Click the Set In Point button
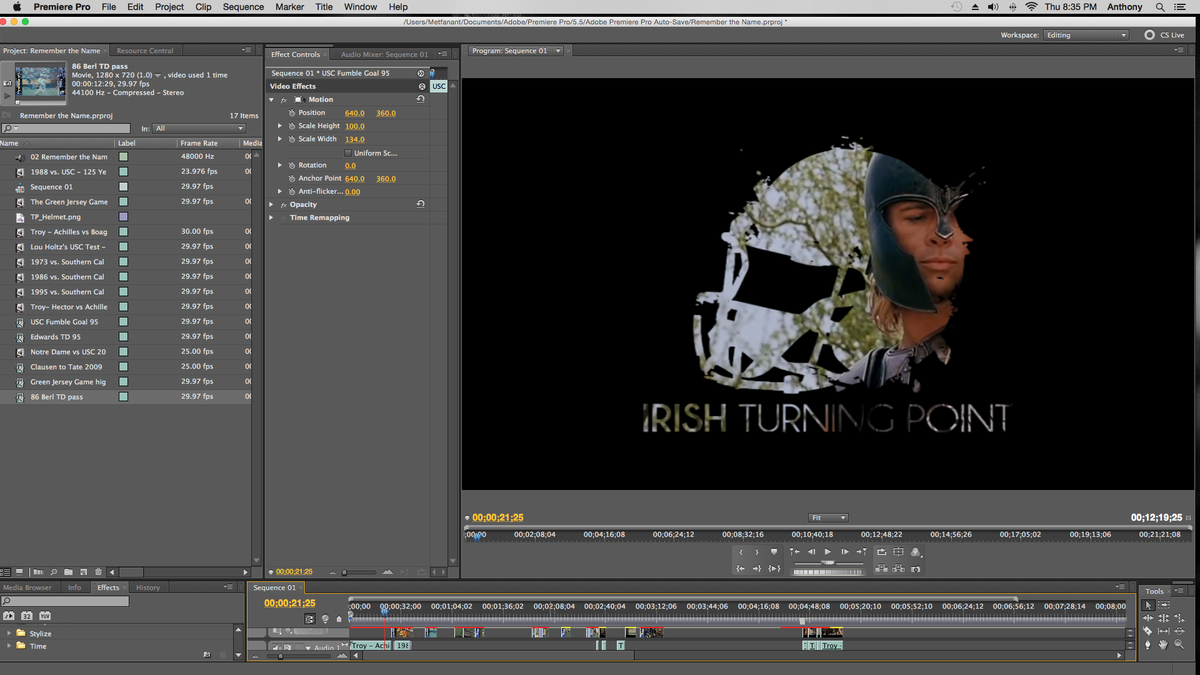The width and height of the screenshot is (1200, 675). coord(741,552)
